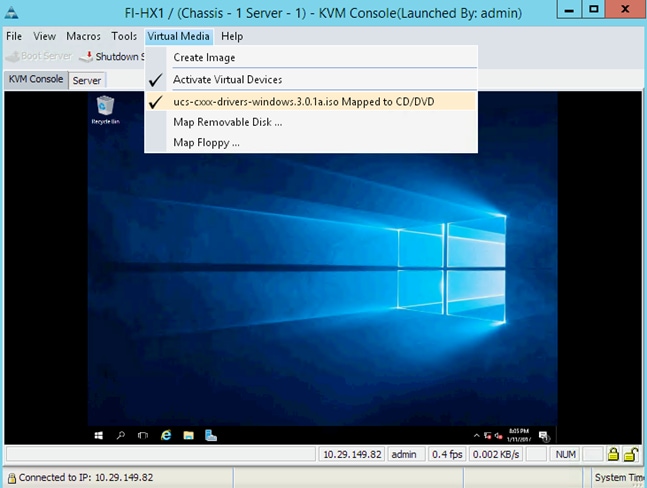This screenshot has width=647, height=488.
Task: Open the File menu
Action: tap(14, 36)
